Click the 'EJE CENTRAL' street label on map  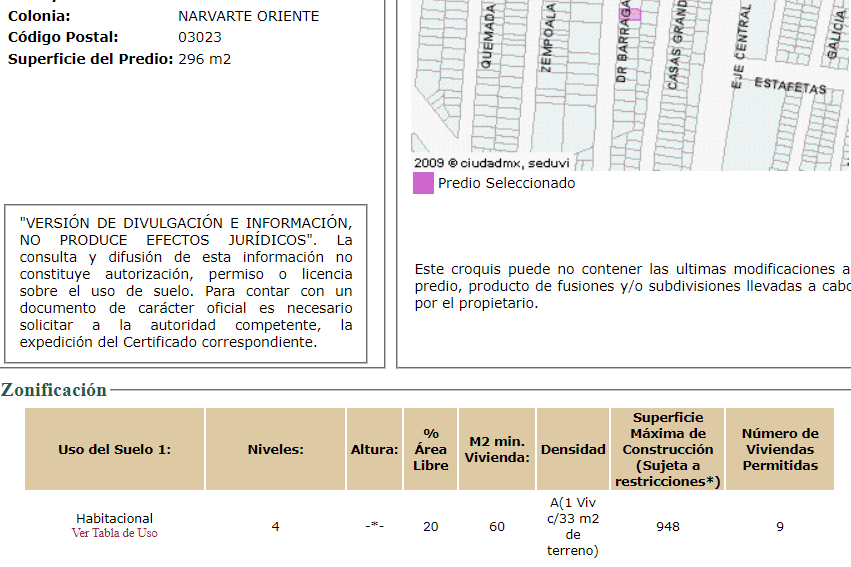(x=741, y=46)
